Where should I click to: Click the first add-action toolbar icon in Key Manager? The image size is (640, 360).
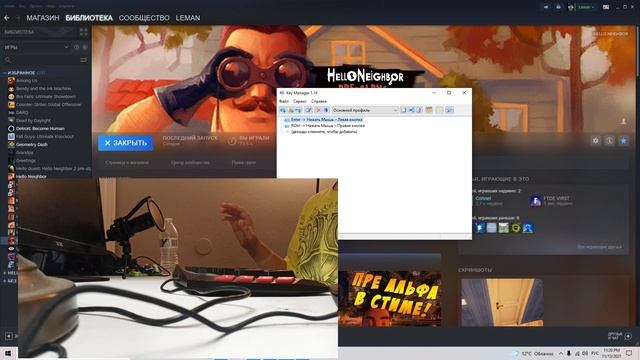tap(283, 110)
